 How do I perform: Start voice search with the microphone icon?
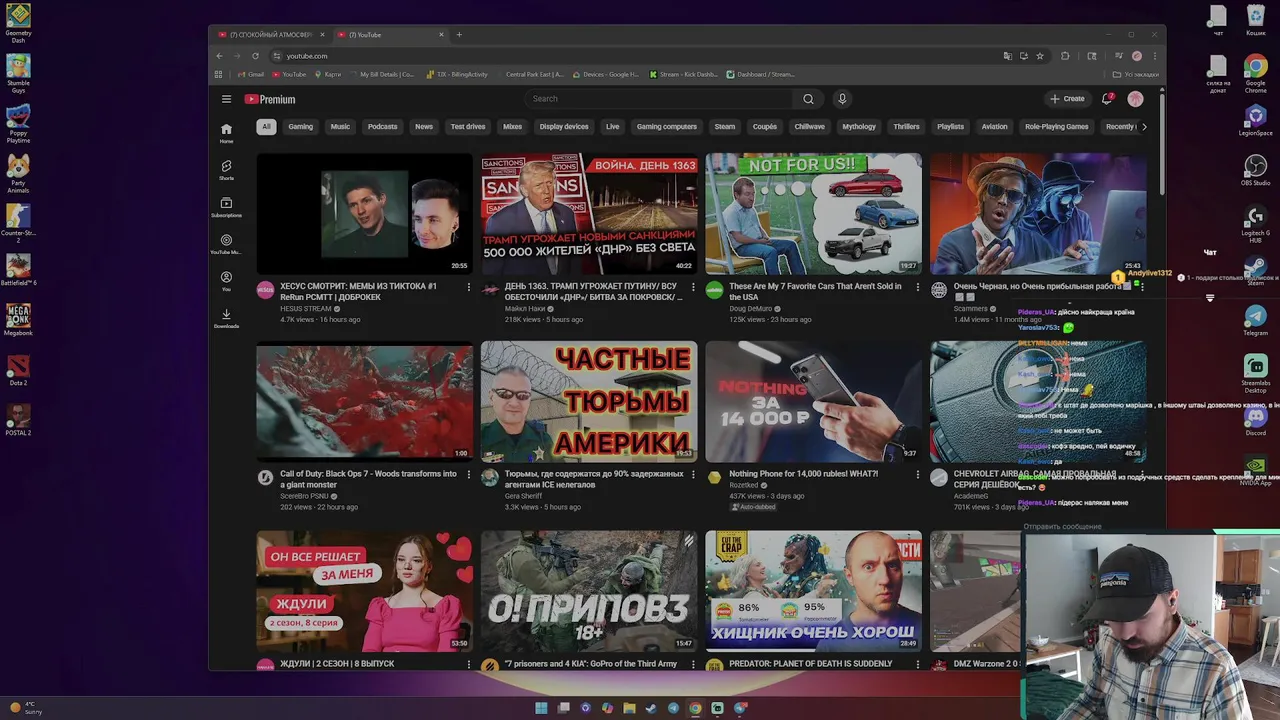click(x=842, y=99)
